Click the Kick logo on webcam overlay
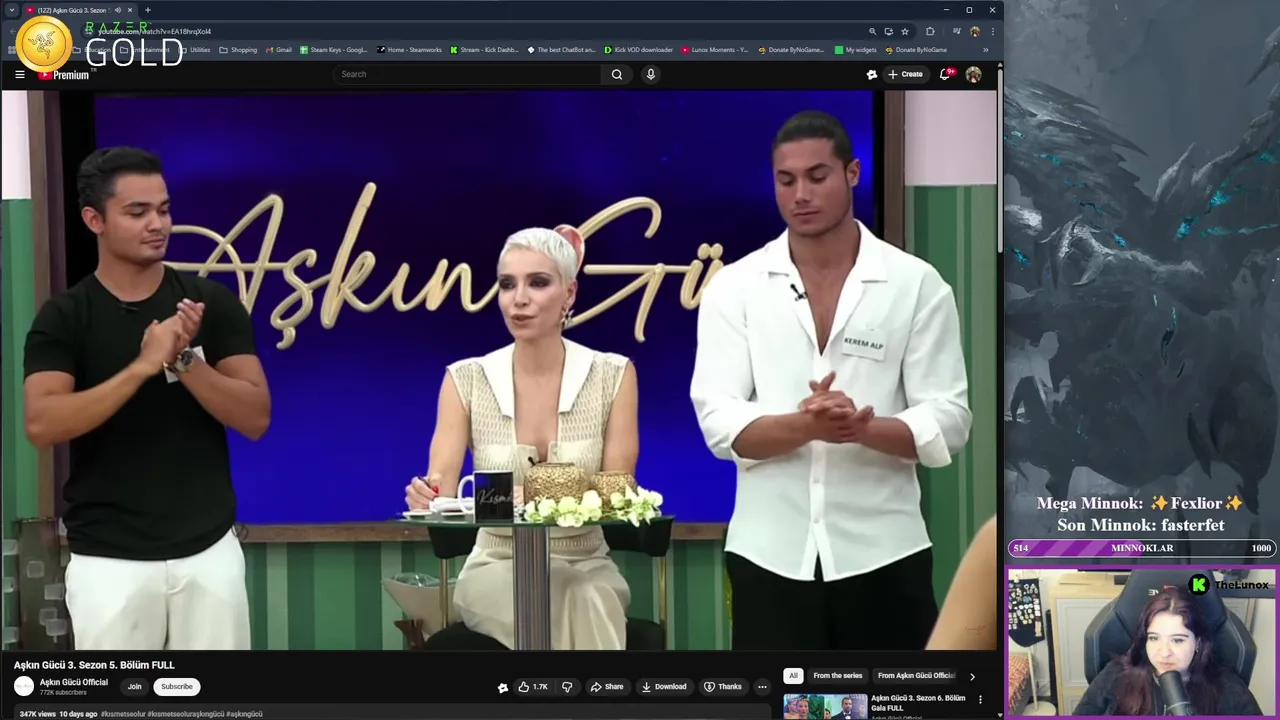The height and width of the screenshot is (720, 1280). [x=1198, y=585]
